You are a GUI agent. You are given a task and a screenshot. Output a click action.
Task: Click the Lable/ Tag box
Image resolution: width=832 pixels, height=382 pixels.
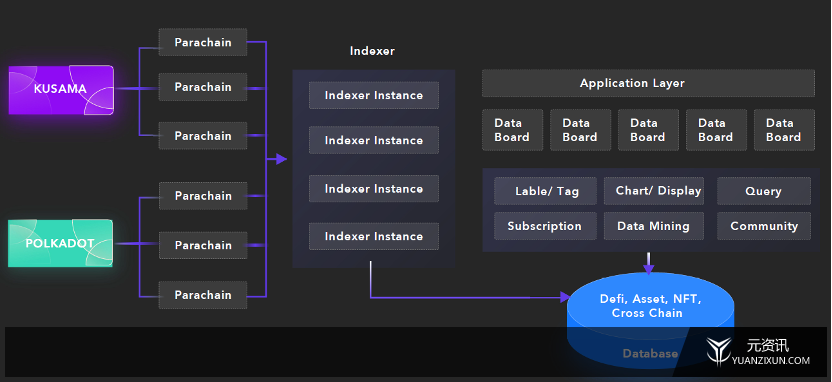coord(545,191)
